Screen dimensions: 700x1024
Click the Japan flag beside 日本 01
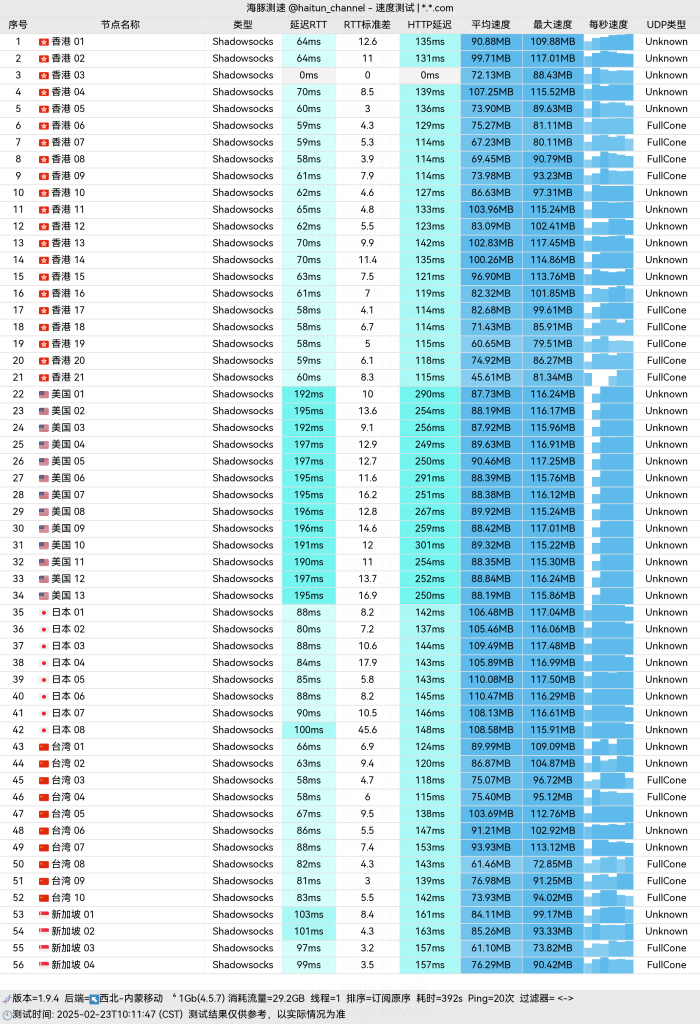(44, 613)
